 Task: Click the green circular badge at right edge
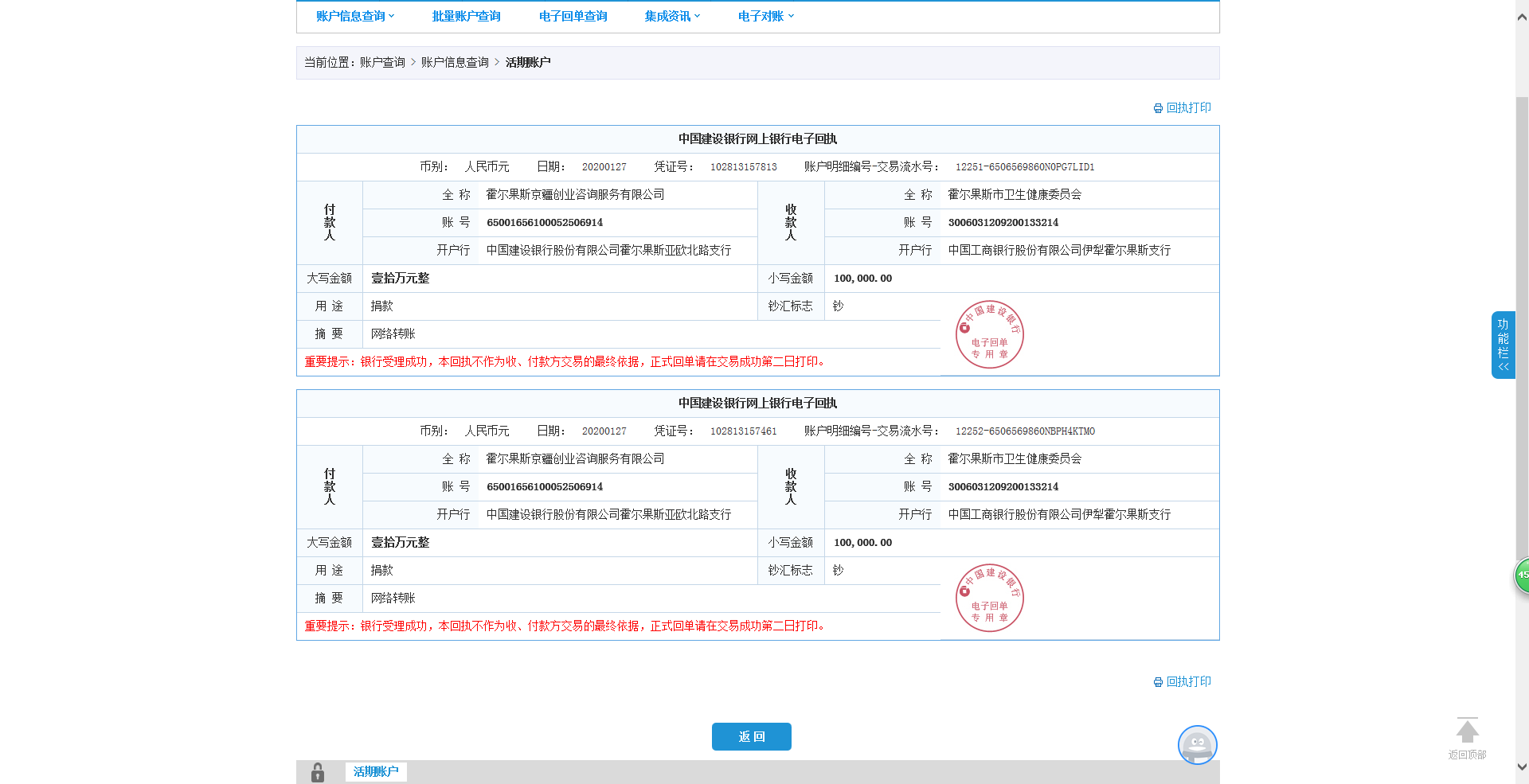tap(1522, 575)
